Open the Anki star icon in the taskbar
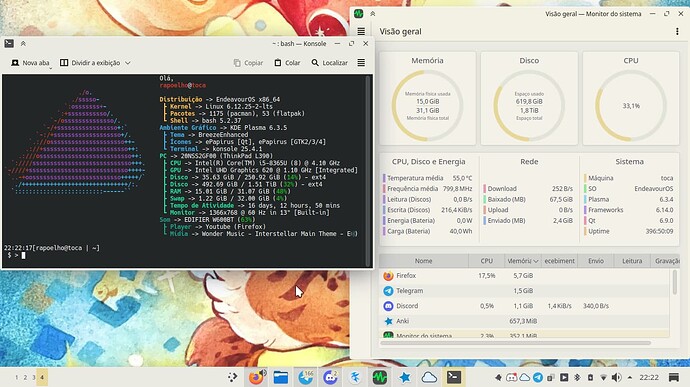 [x=404, y=377]
